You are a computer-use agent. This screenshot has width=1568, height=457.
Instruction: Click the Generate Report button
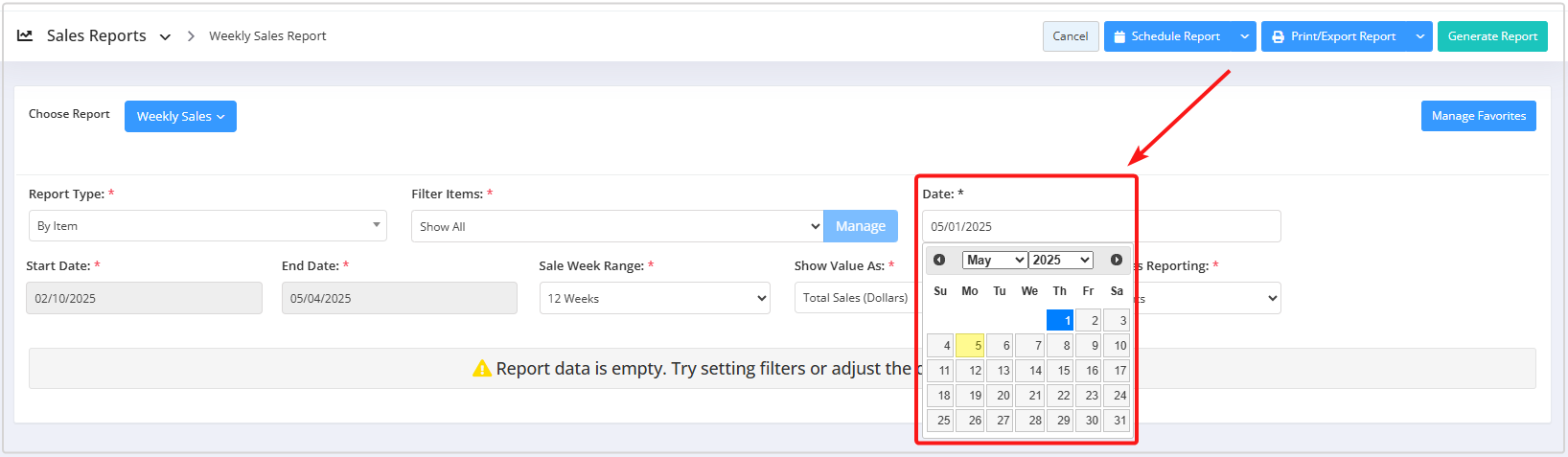click(1492, 36)
